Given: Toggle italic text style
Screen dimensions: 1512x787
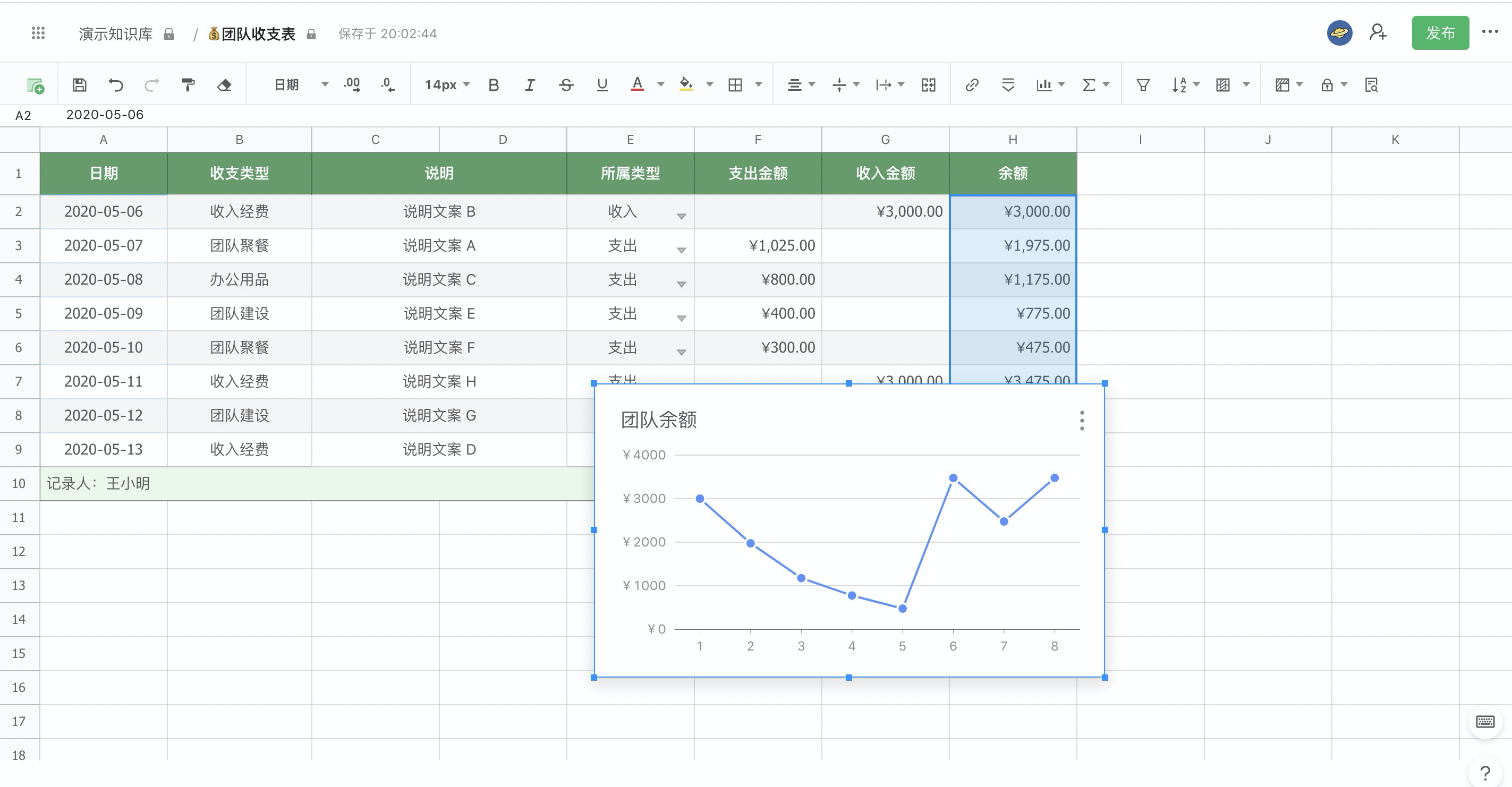Looking at the screenshot, I should coord(530,85).
